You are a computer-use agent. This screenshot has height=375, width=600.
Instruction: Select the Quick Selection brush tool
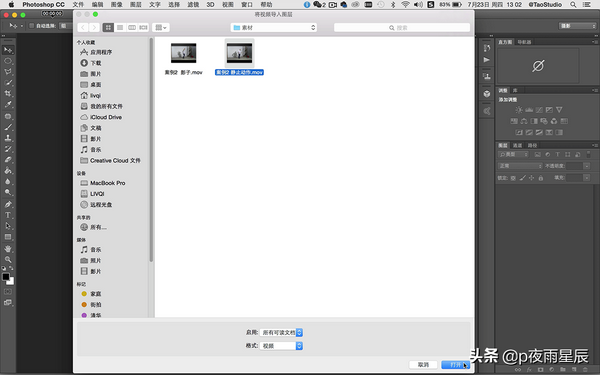click(8, 83)
